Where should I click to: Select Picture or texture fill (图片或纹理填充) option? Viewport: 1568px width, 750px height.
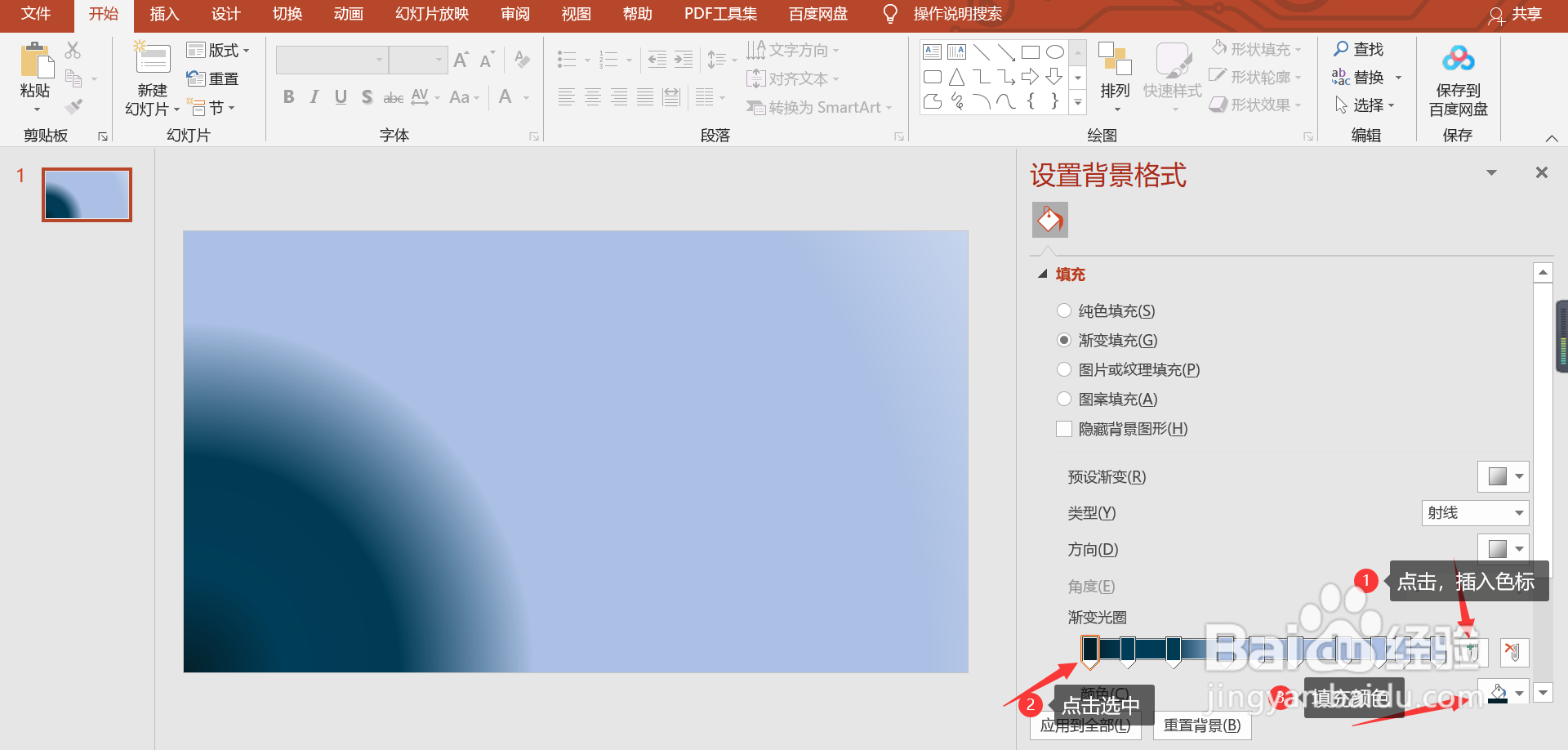click(x=1064, y=369)
